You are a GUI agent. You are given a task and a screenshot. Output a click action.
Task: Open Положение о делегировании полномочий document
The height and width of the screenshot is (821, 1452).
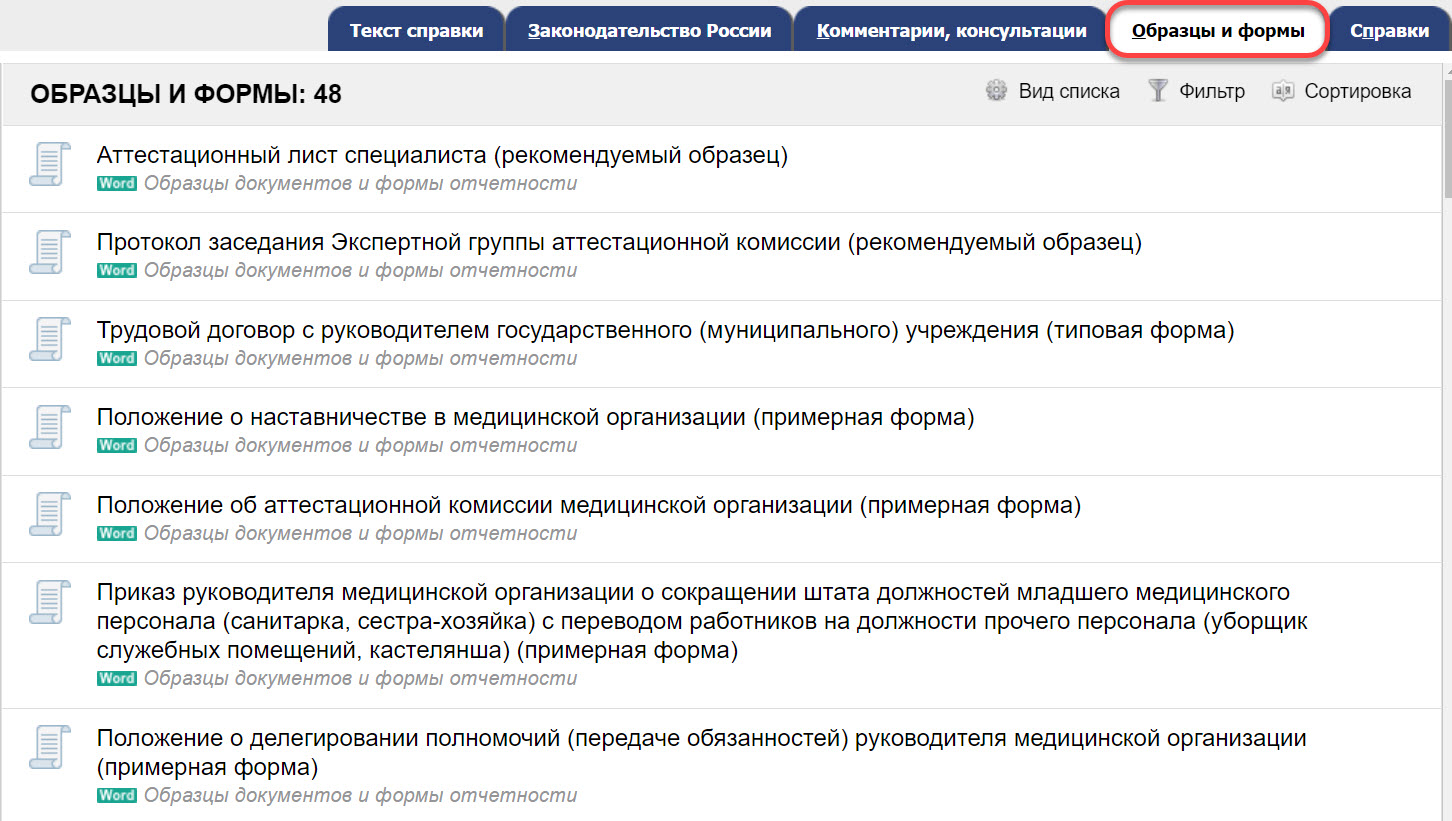tap(702, 754)
